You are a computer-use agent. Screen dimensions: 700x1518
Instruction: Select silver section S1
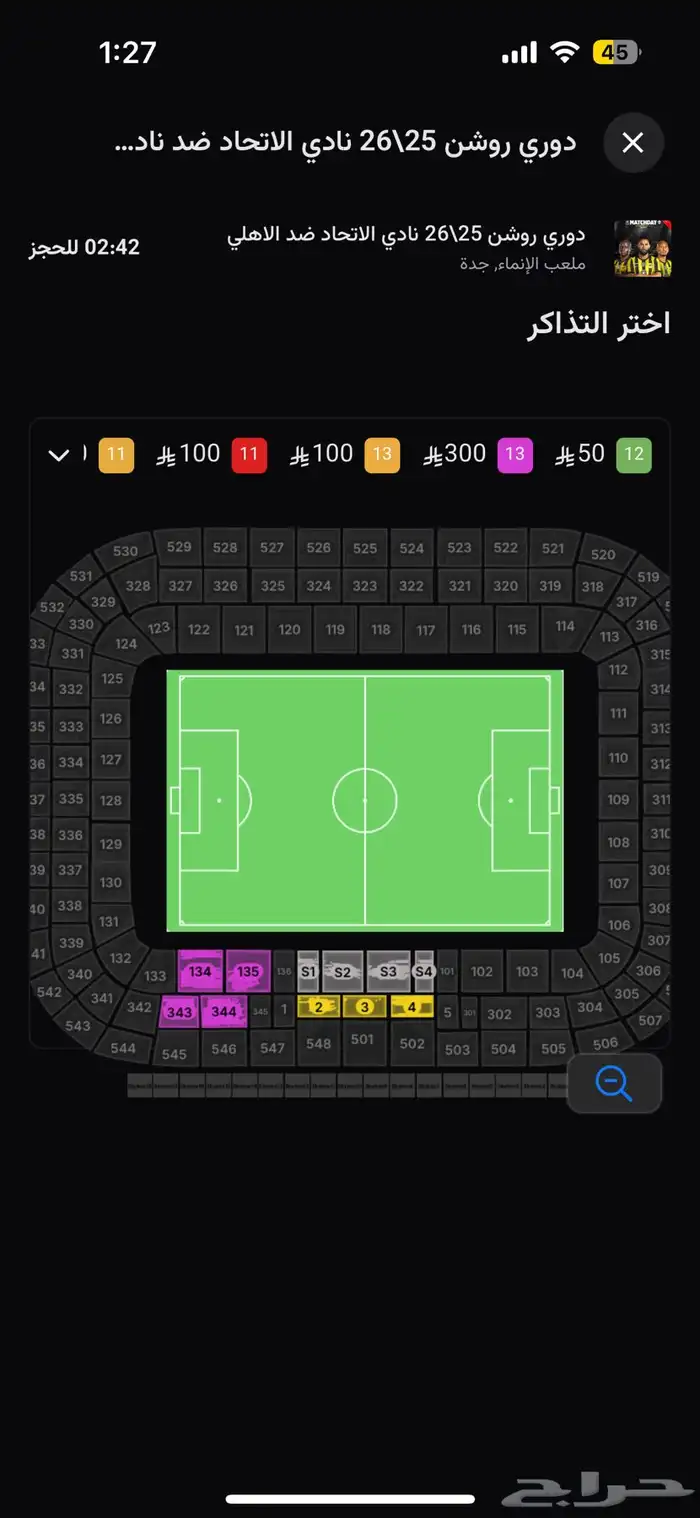coord(308,971)
